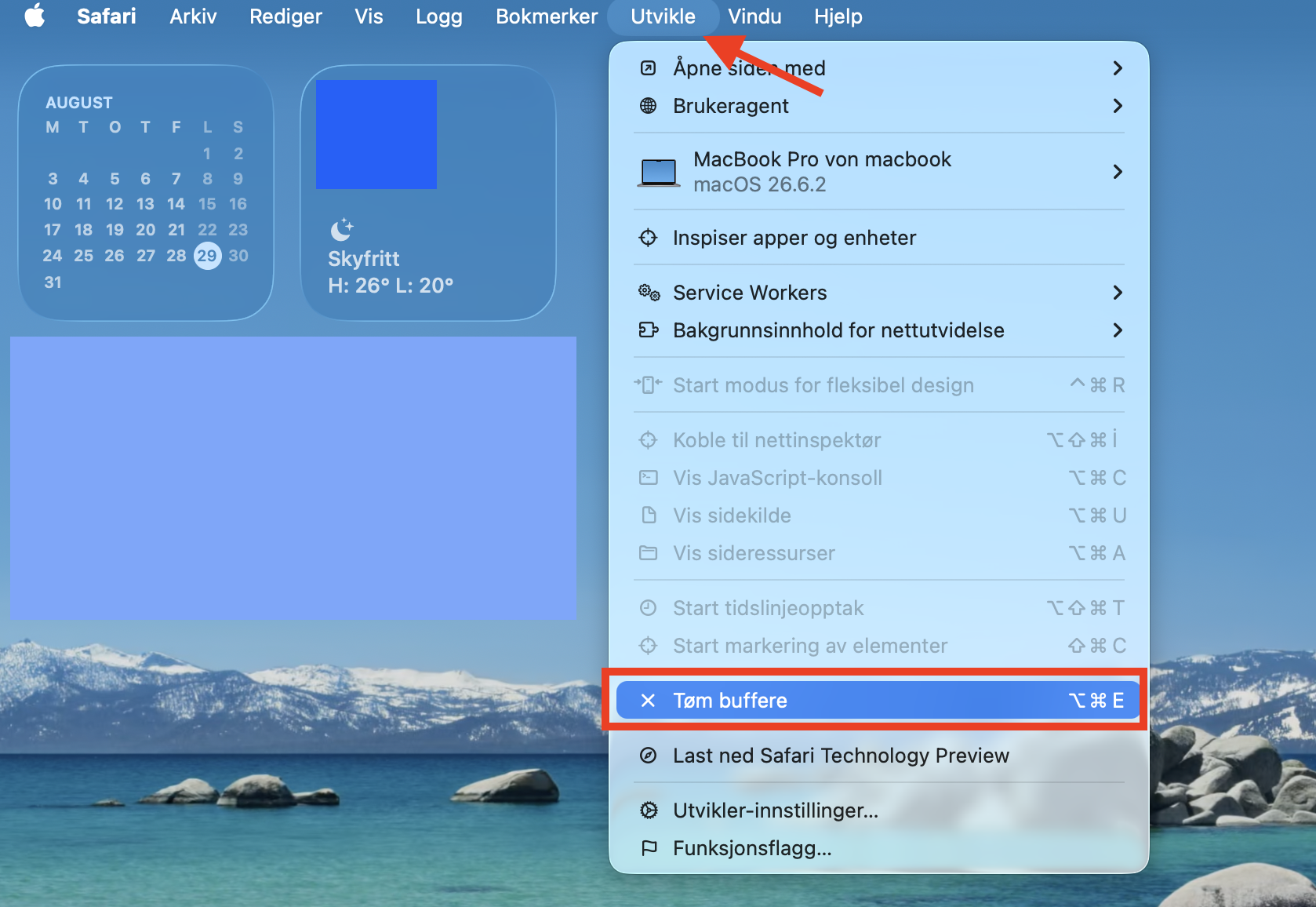The height and width of the screenshot is (907, 1316).
Task: Expand Bakgrunnsinnhold for nettutvidelse chevron
Action: 1118,330
